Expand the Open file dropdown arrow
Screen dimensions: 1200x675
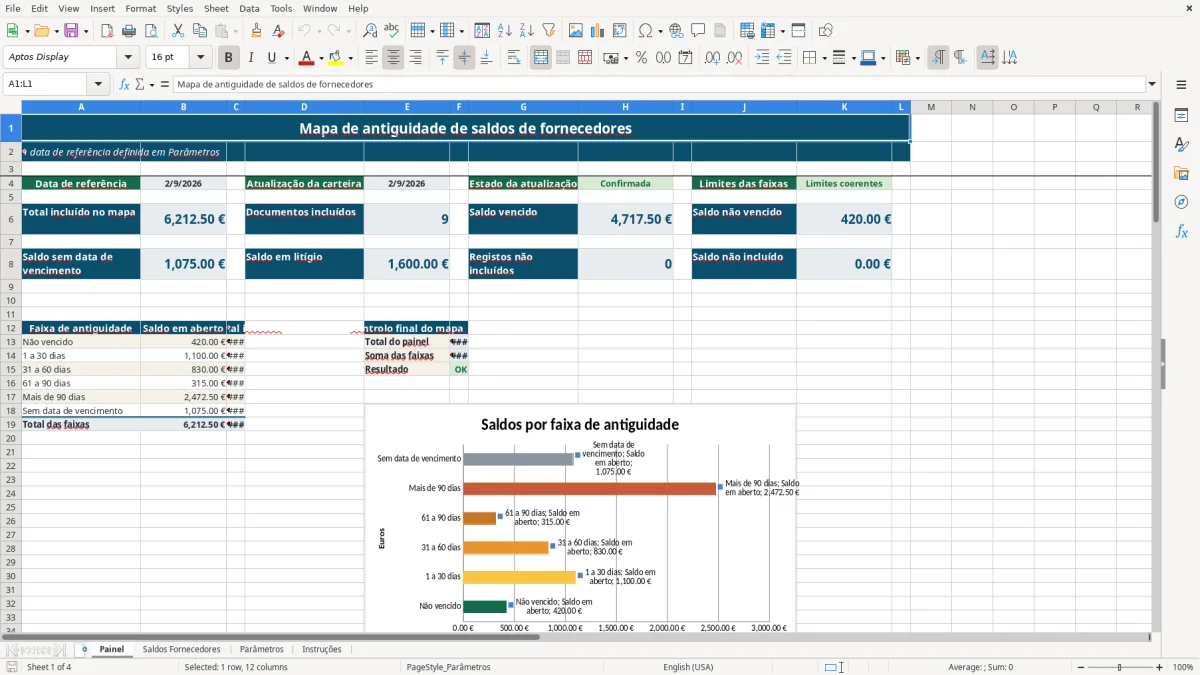56,31
